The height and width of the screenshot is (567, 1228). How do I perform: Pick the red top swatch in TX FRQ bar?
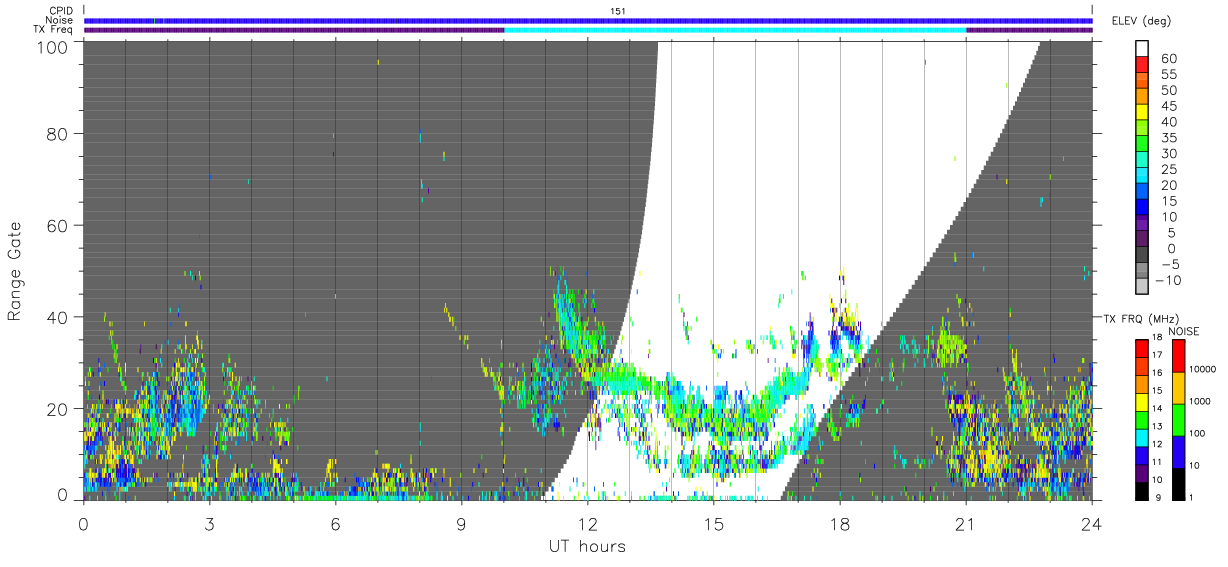coord(1141,348)
